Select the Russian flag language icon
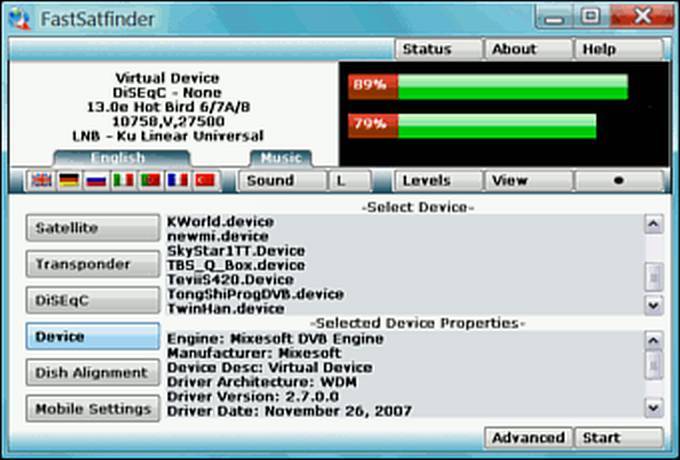Image resolution: width=680 pixels, height=460 pixels. tap(96, 180)
